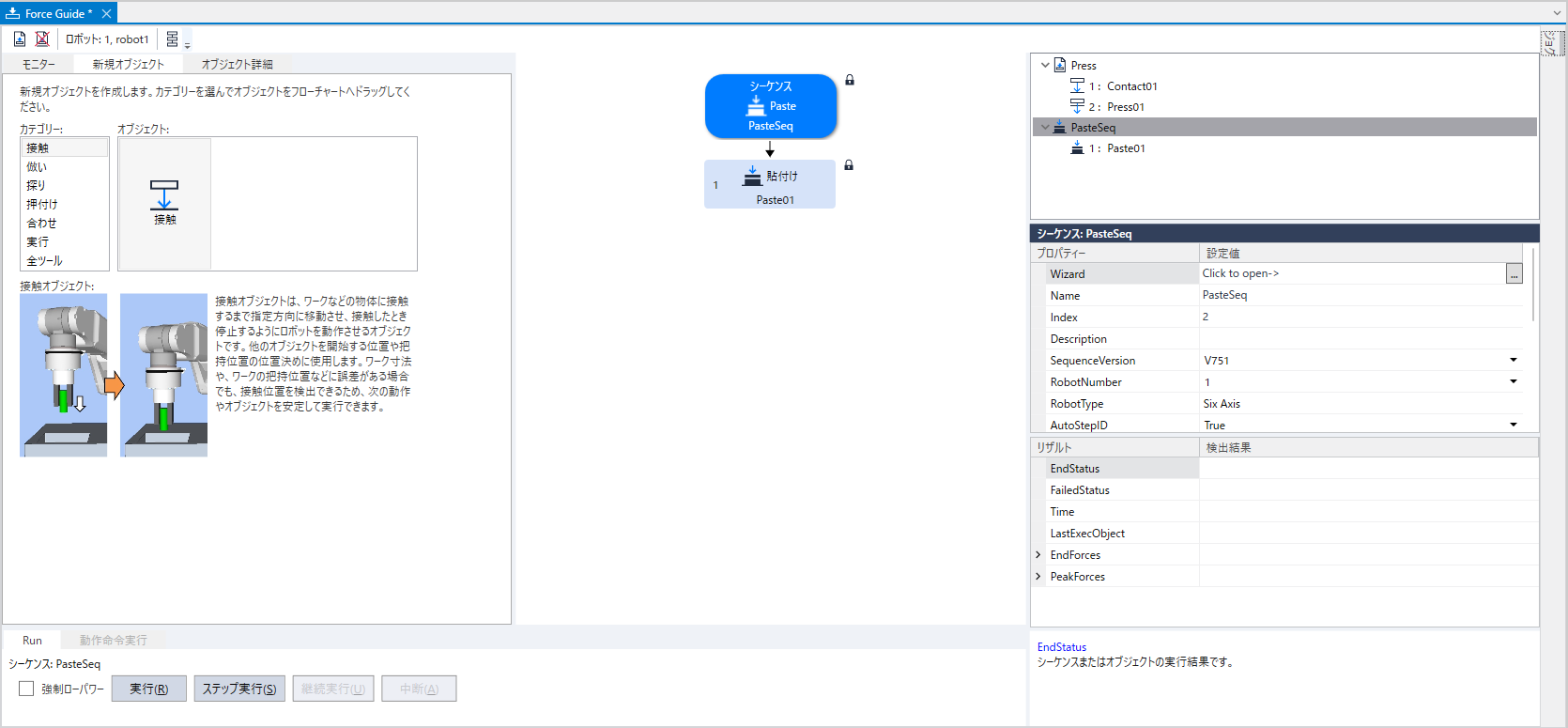
Task: Click the Paste01 icon in the tree
Action: [x=1077, y=147]
